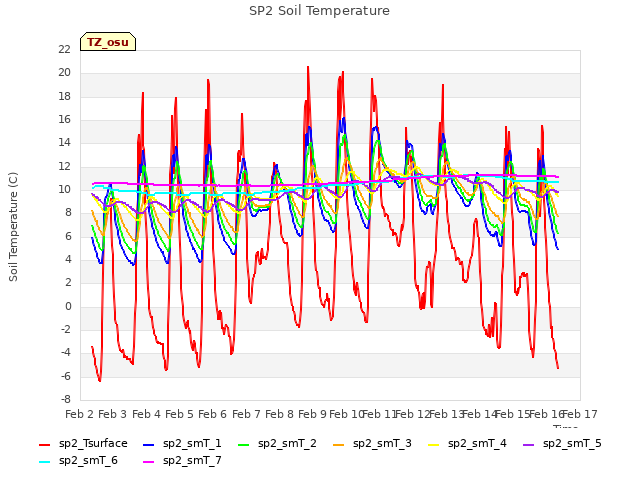640x480 pixels.
Task: Toggle the sp2_smT_1 legend entry
Action: click(x=182, y=444)
